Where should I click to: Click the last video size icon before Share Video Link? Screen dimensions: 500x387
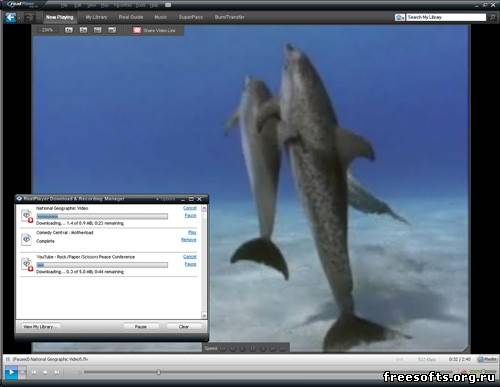pos(112,30)
